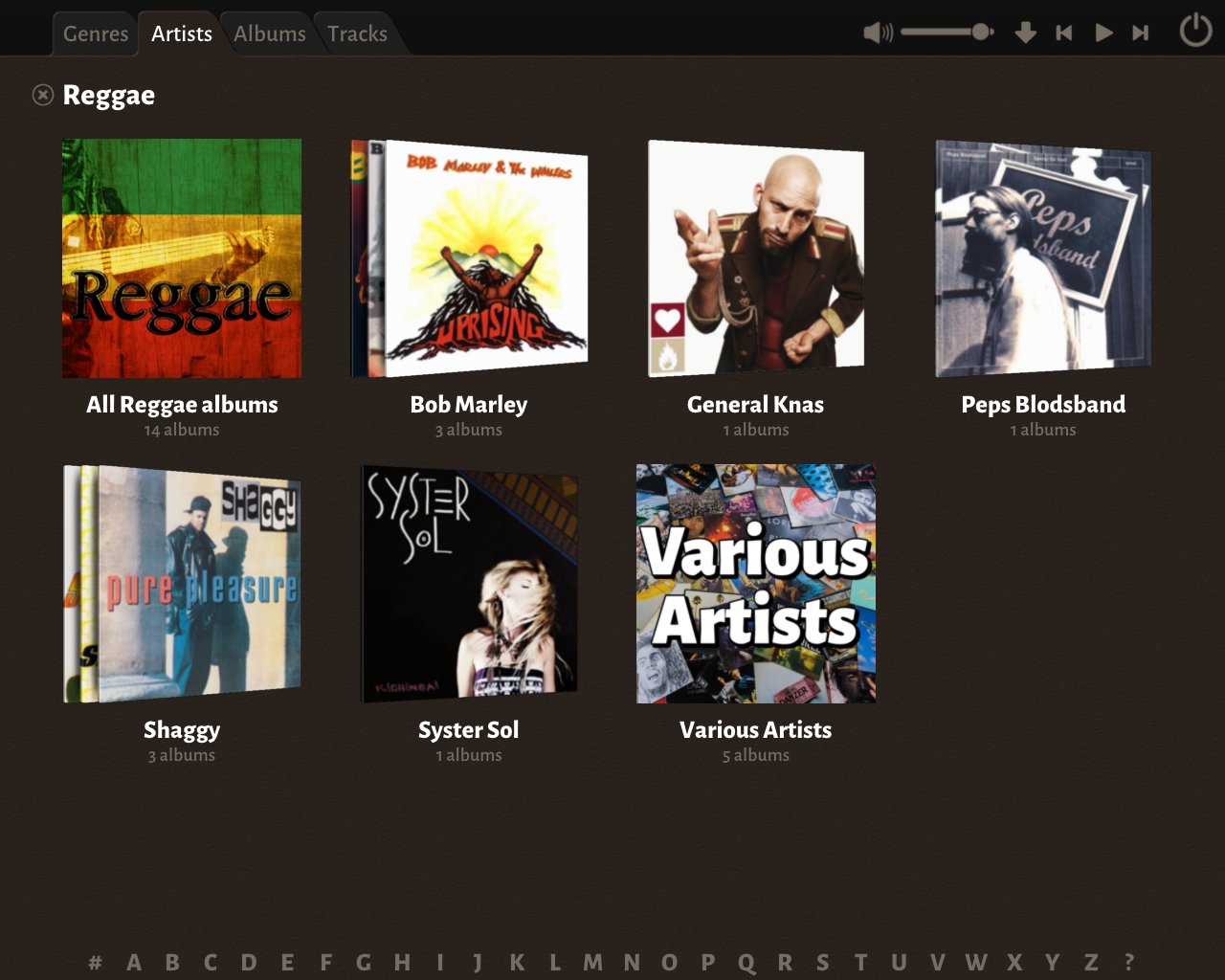1225x980 pixels.
Task: Select the Syster Sol album cover
Action: coord(469,584)
